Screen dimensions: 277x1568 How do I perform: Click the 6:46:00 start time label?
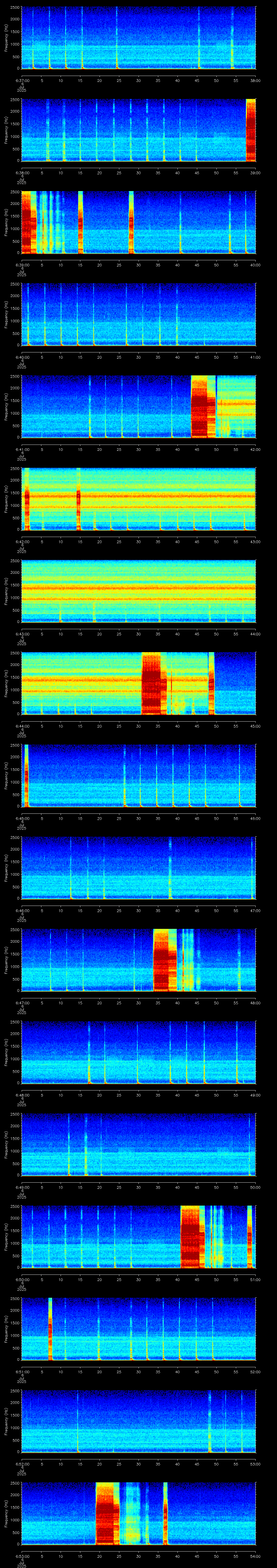point(22,910)
